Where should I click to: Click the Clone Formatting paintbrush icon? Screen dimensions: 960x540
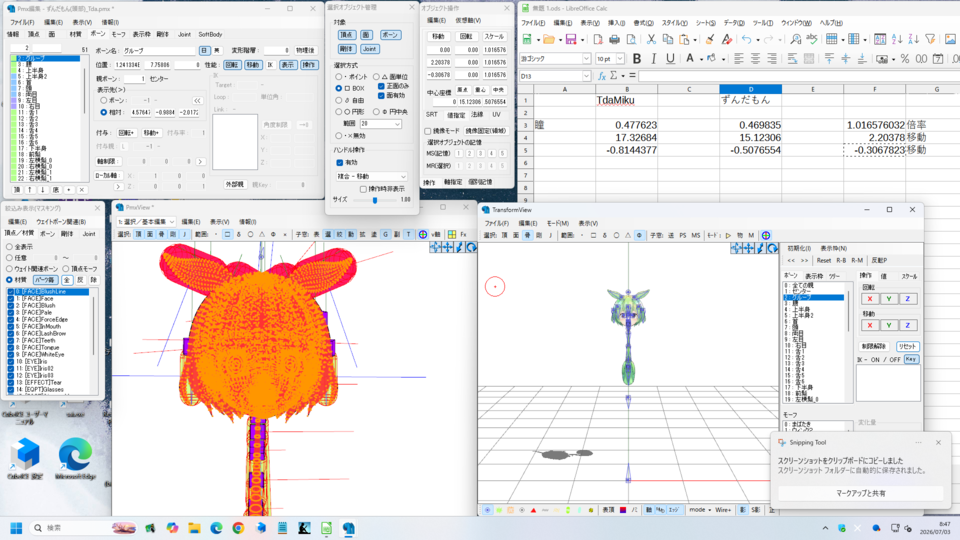tap(710, 39)
